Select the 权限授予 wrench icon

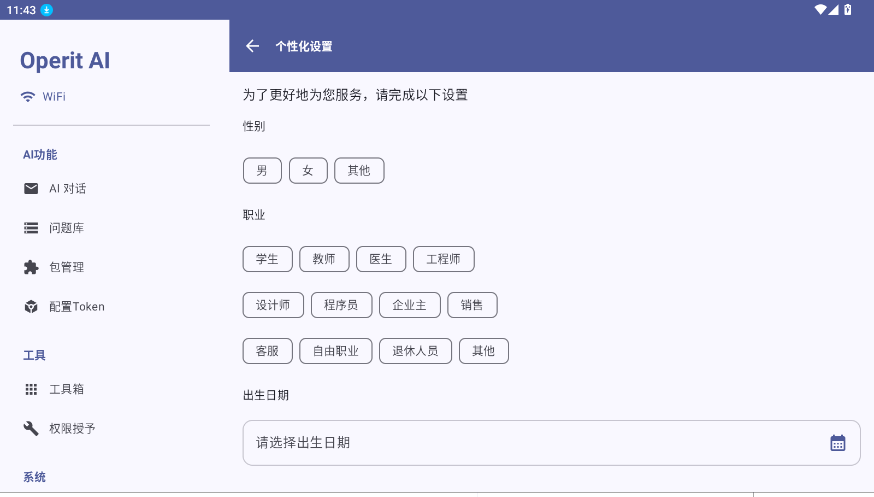click(x=31, y=428)
